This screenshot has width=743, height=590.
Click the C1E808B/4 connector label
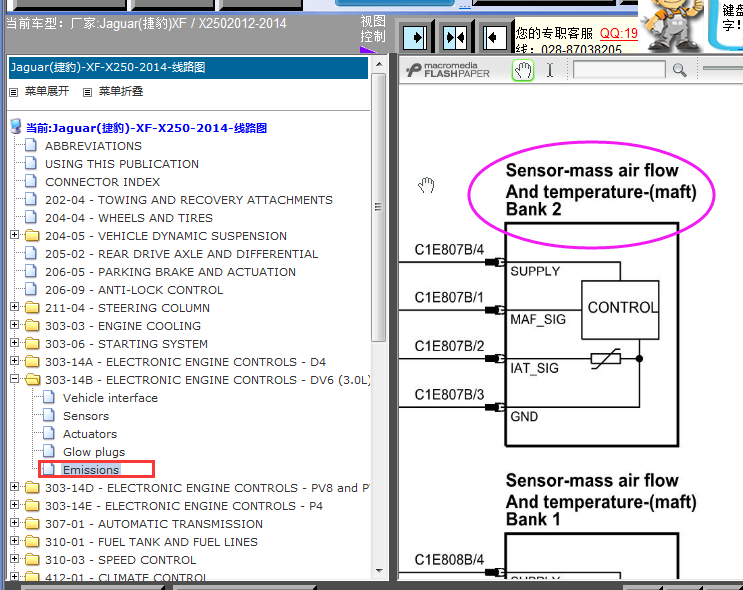449,560
